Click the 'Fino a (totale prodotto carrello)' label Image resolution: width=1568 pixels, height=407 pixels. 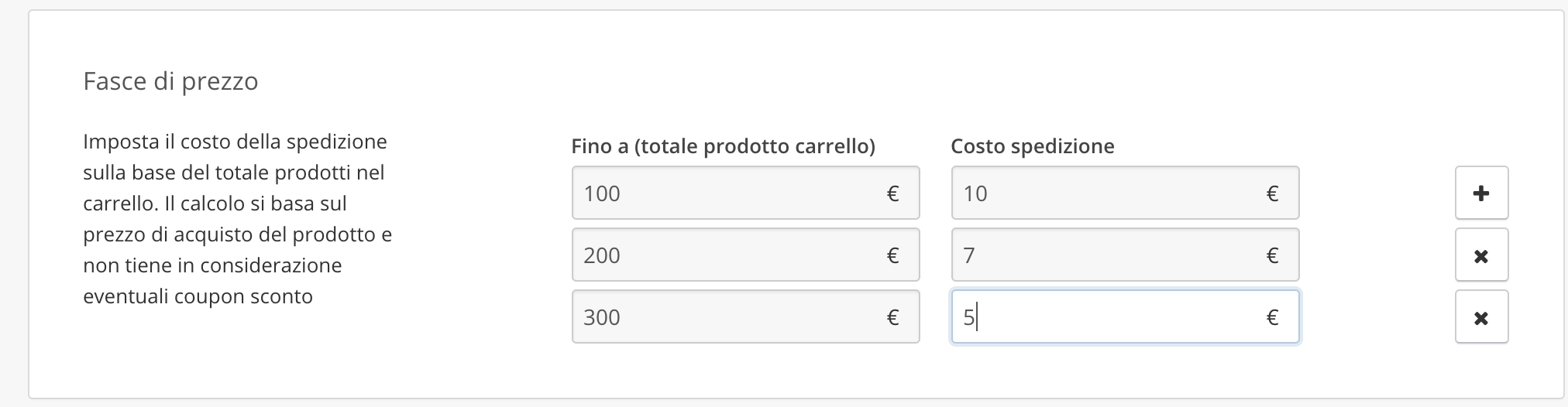pos(723,146)
